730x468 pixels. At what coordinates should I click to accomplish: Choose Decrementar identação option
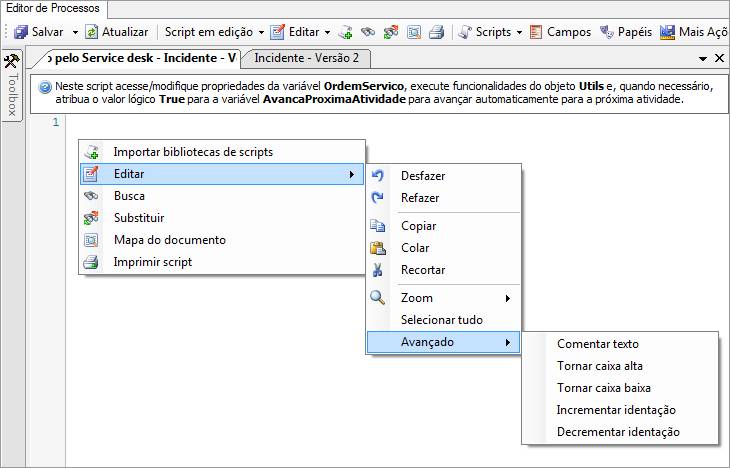(x=620, y=432)
